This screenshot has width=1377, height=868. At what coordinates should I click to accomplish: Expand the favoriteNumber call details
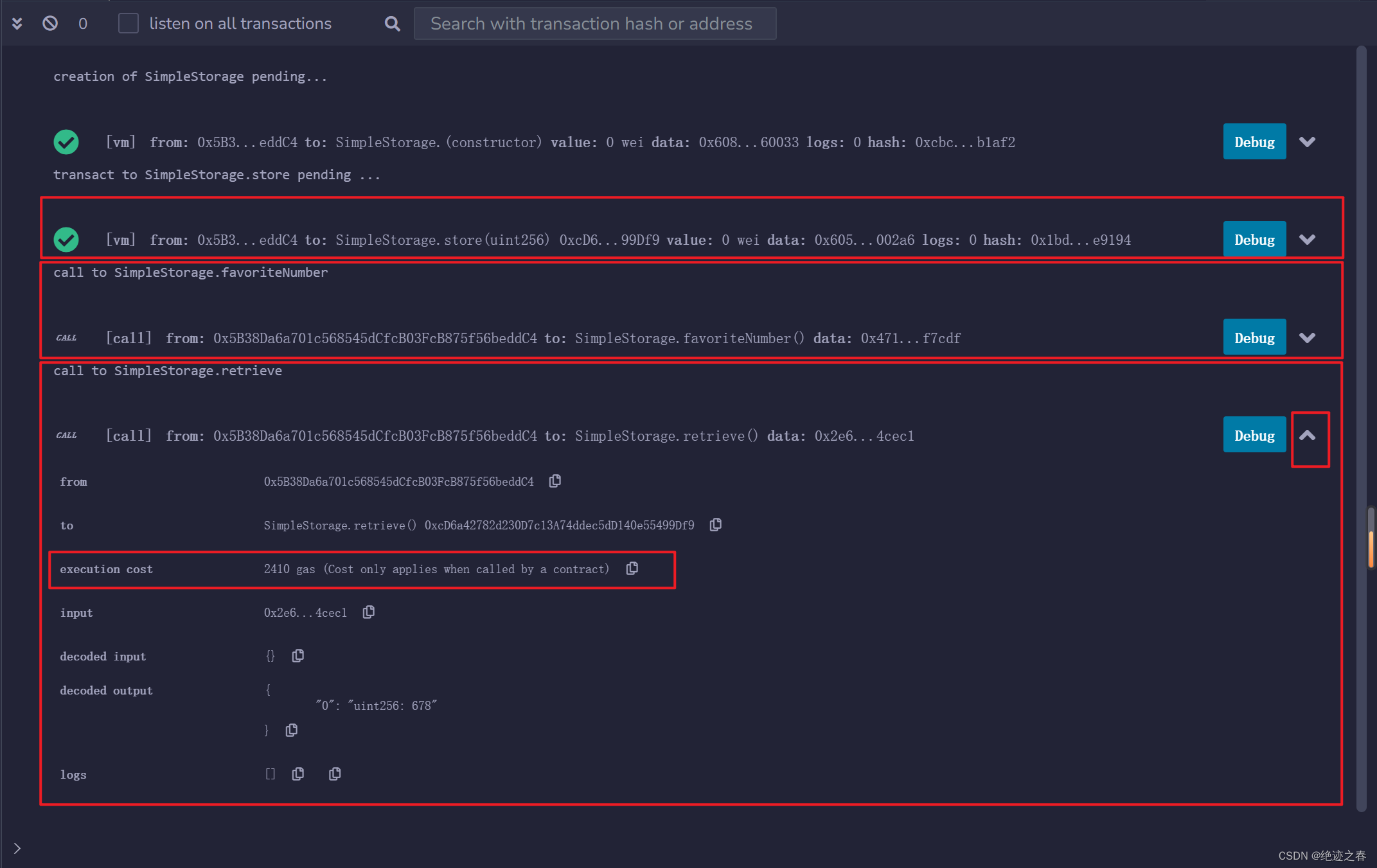[1307, 338]
